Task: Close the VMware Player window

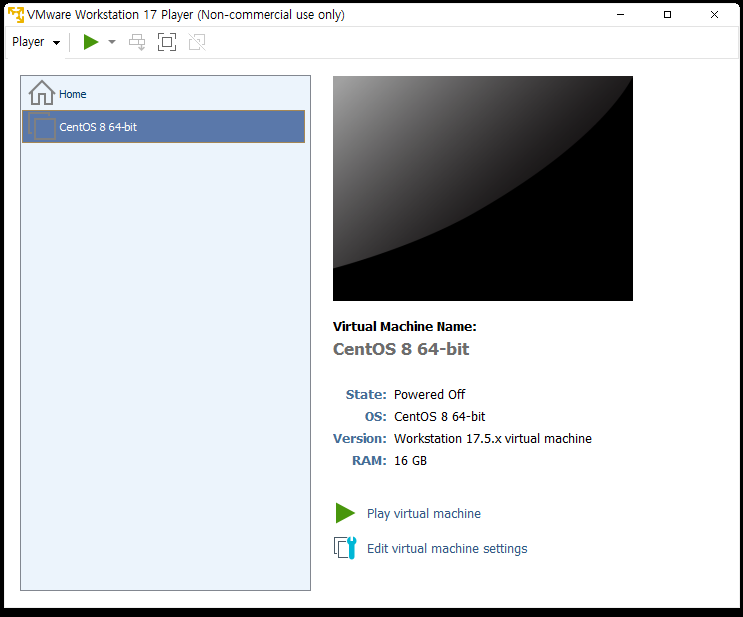Action: [x=714, y=15]
